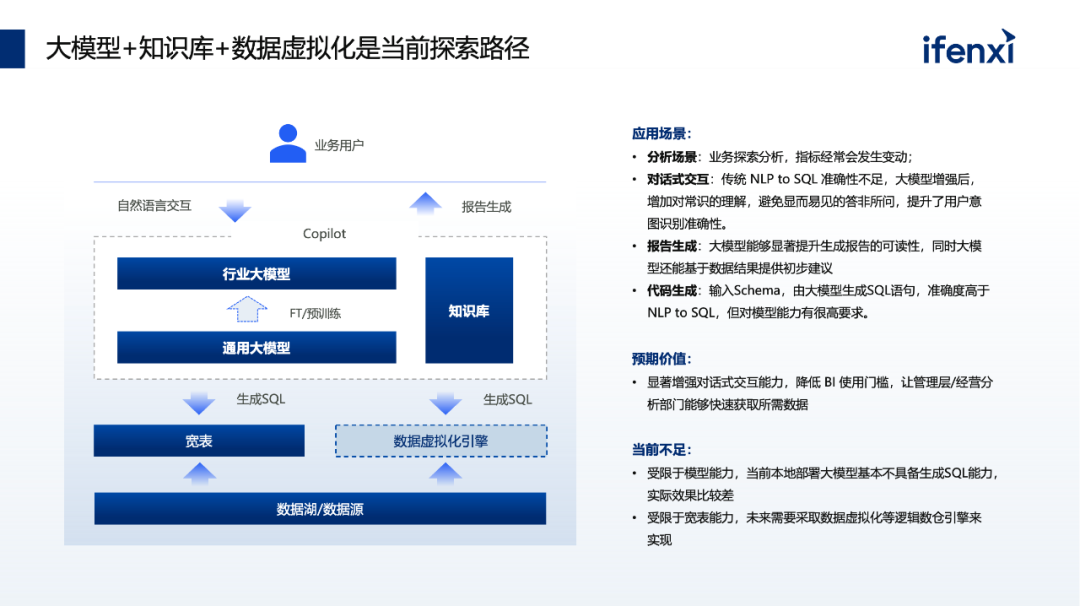Click the 分析场景 bullet text
Image resolution: width=1080 pixels, height=606 pixels.
780,156
